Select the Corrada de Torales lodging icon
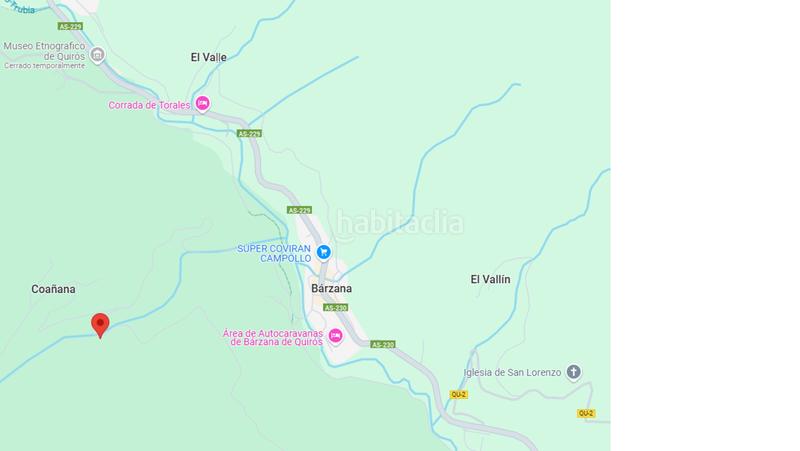Viewport: 800px width, 451px height. 203,104
